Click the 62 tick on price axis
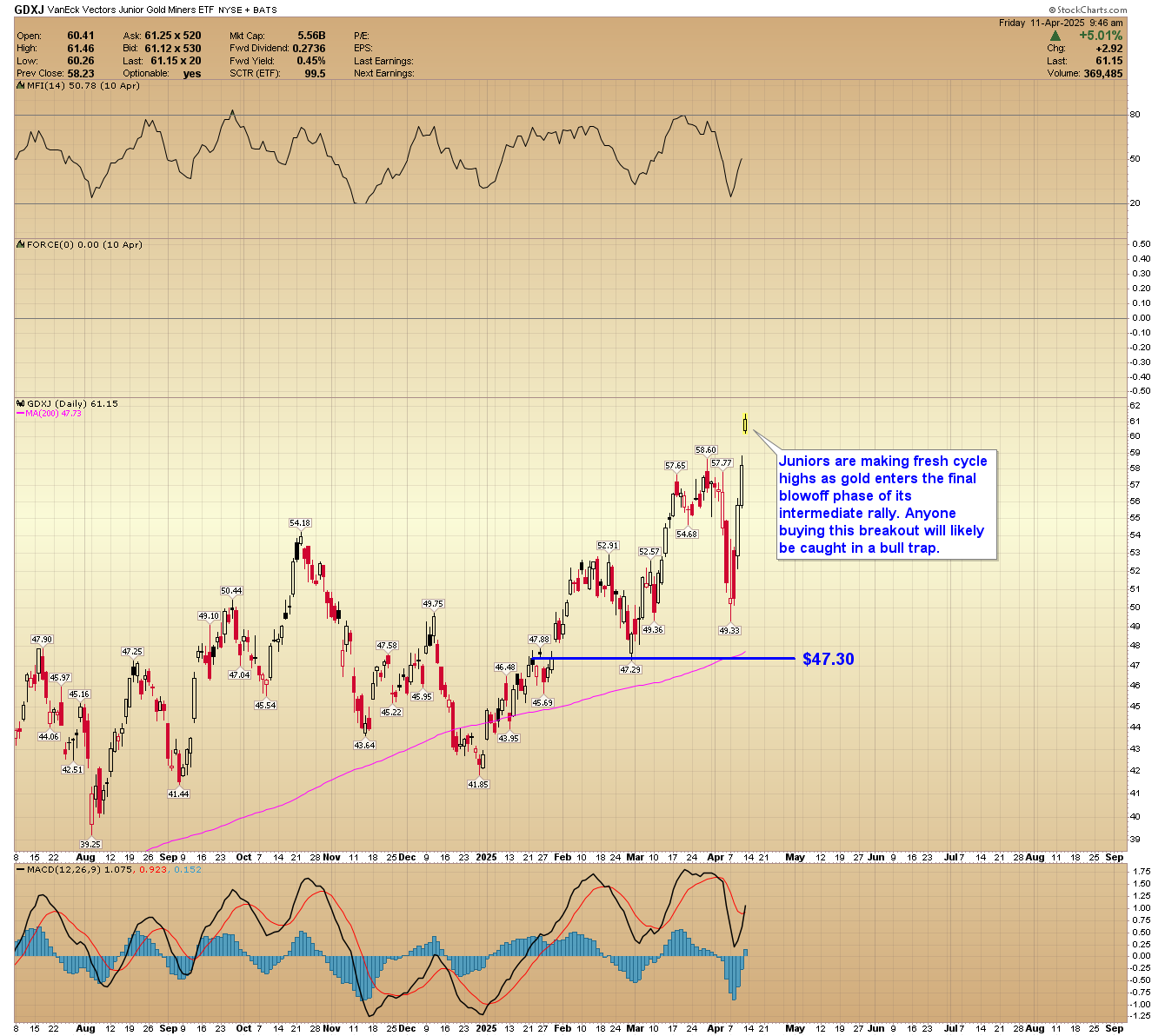 [1135, 406]
